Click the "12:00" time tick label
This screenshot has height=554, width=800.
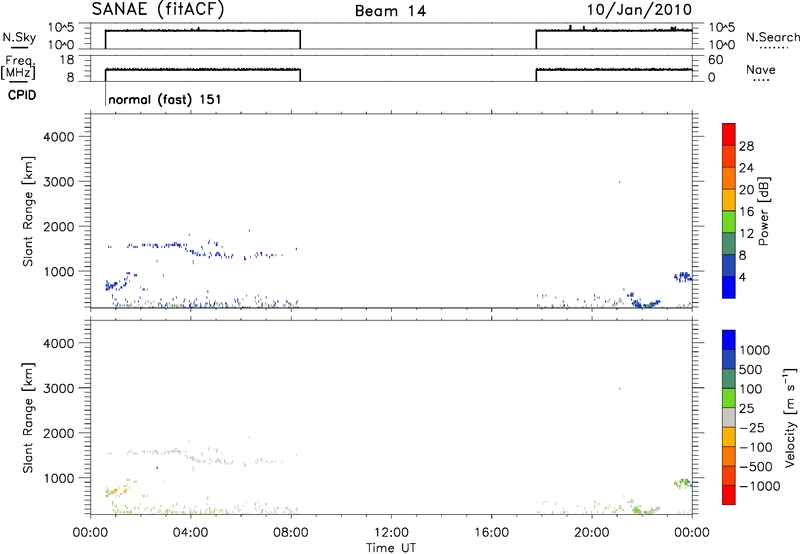(x=391, y=533)
